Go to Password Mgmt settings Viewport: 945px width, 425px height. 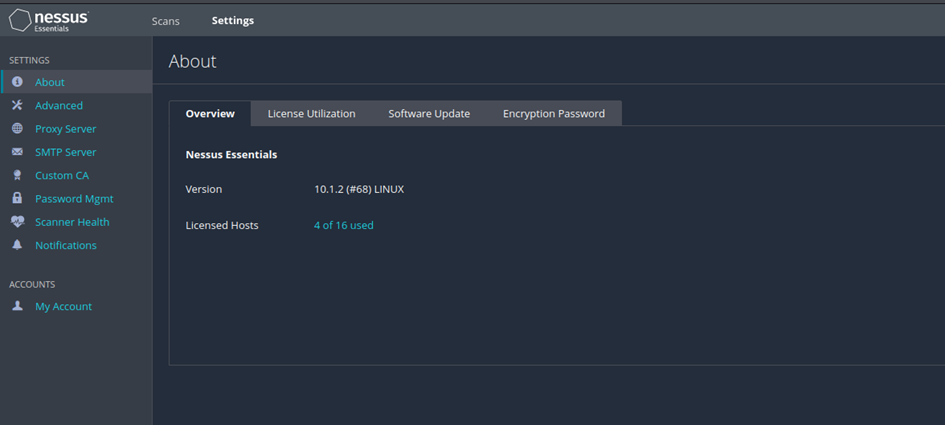[x=74, y=199]
